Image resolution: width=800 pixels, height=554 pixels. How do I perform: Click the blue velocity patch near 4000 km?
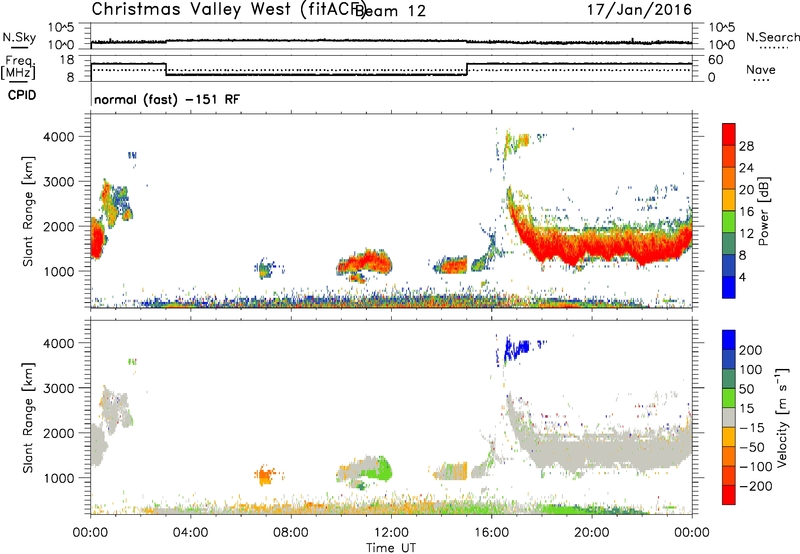[x=515, y=349]
